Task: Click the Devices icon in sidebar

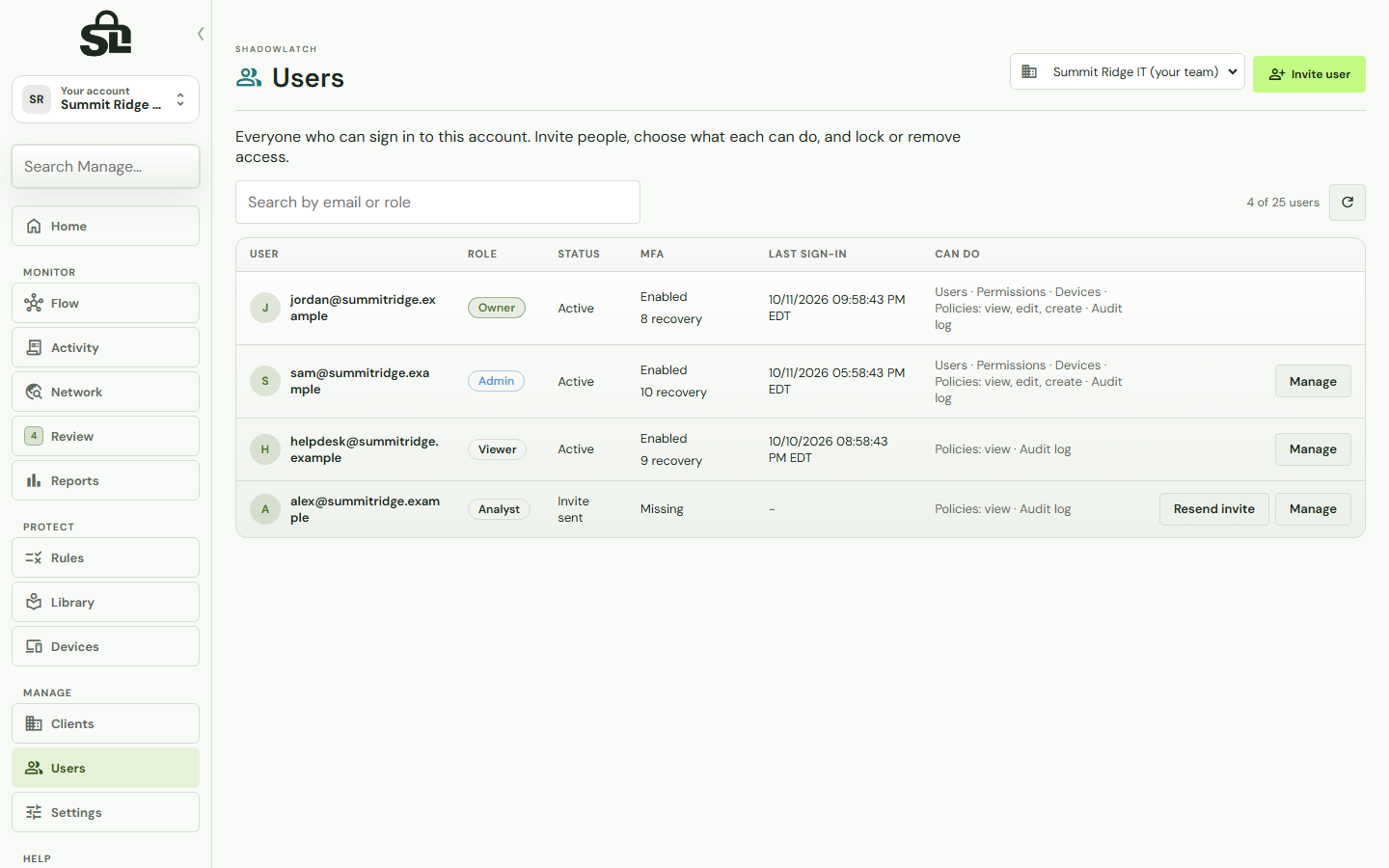Action: 34,646
